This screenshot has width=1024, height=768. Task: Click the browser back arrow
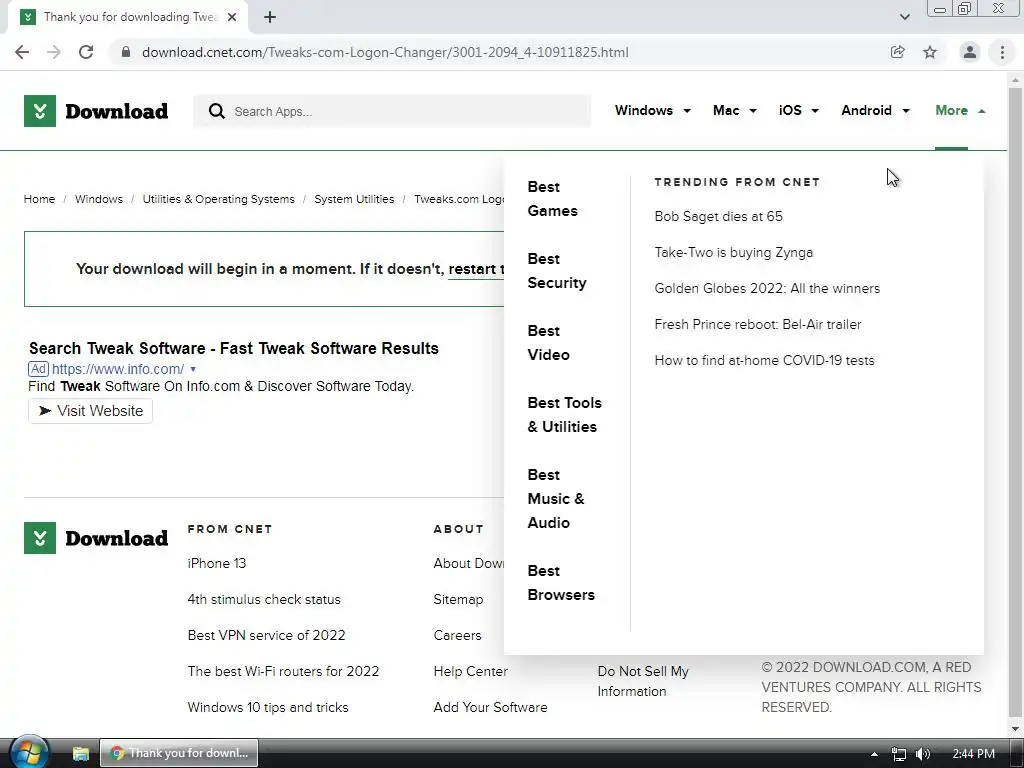tap(22, 52)
